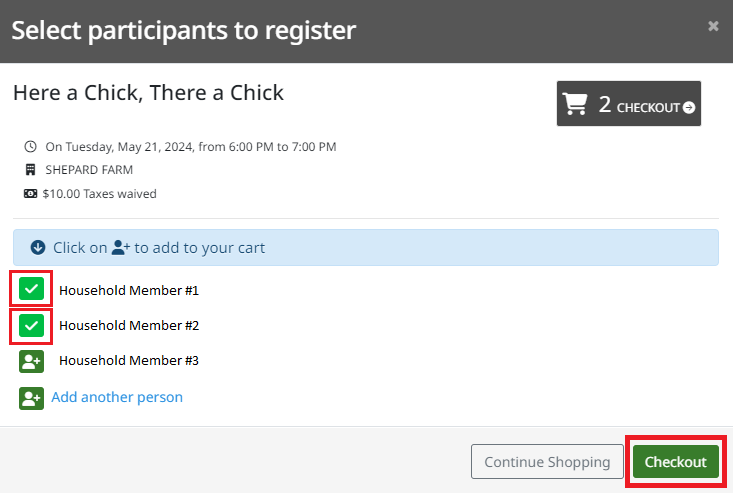Select the Household Member #1 label

click(129, 290)
